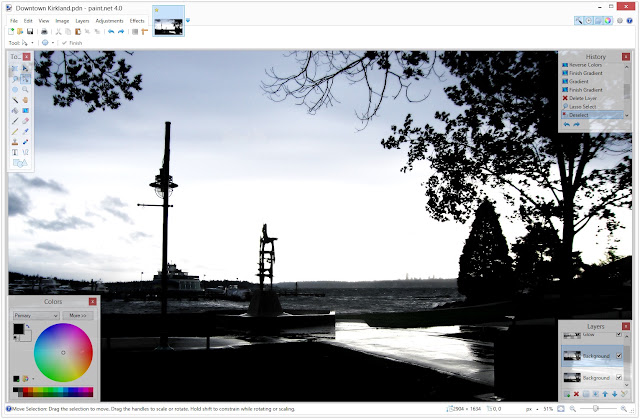
Task: Toggle the Colors window icon at top right
Action: [x=608, y=20]
